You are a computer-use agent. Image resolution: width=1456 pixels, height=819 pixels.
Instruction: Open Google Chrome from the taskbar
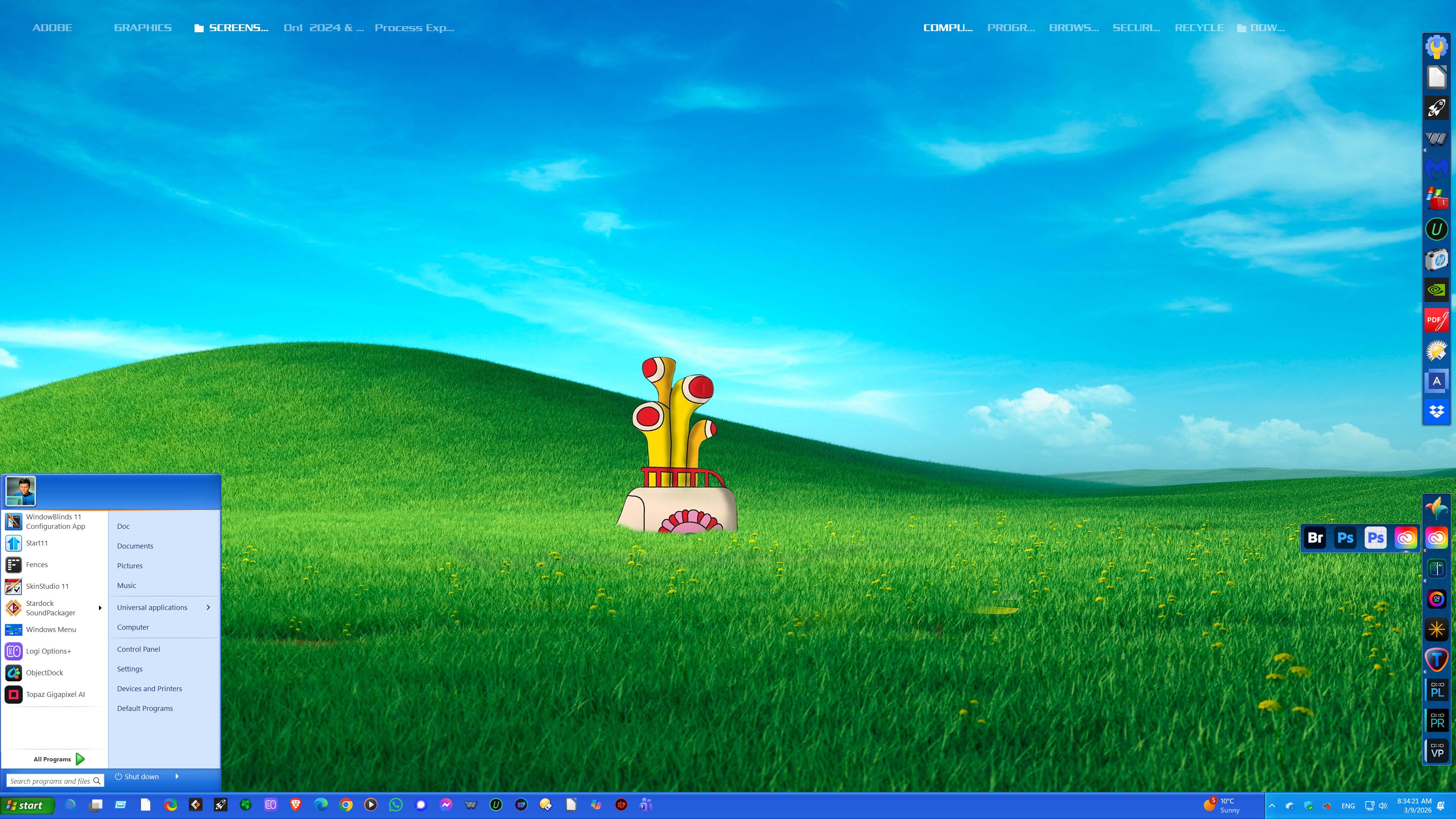tap(346, 804)
